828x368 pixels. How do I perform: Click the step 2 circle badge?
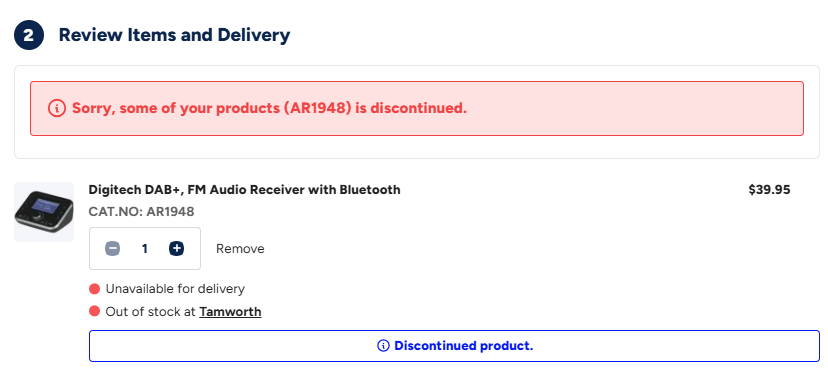point(29,35)
